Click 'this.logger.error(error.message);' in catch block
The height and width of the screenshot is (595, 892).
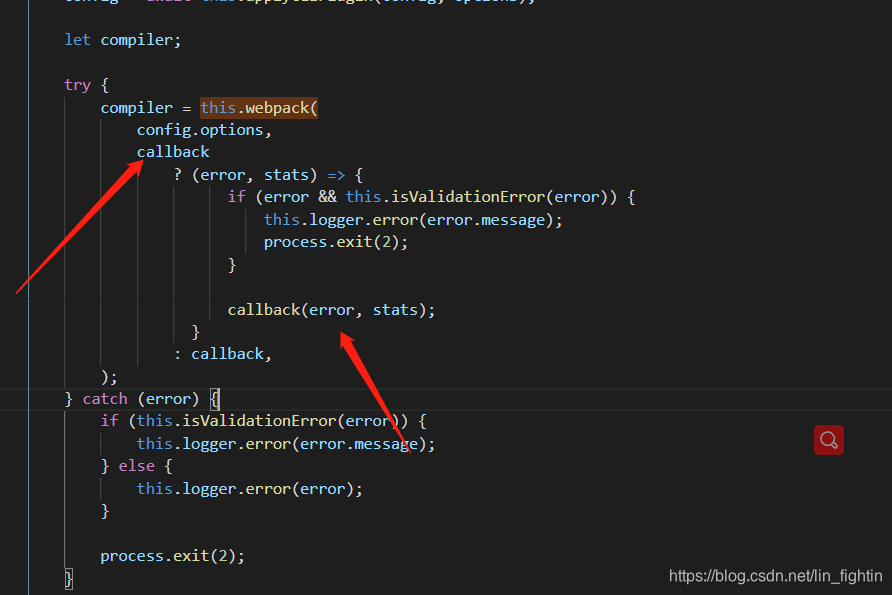click(286, 444)
